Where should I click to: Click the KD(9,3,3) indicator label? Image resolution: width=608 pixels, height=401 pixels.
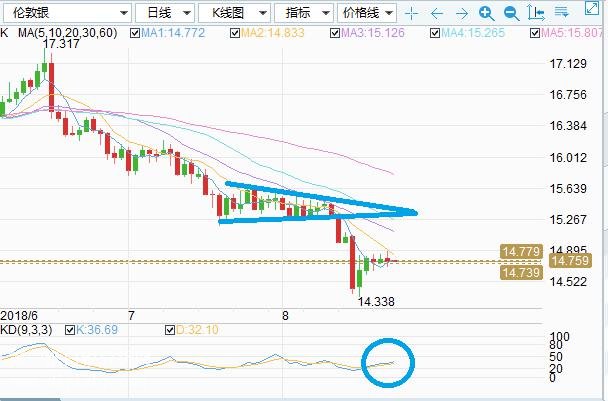coord(26,330)
